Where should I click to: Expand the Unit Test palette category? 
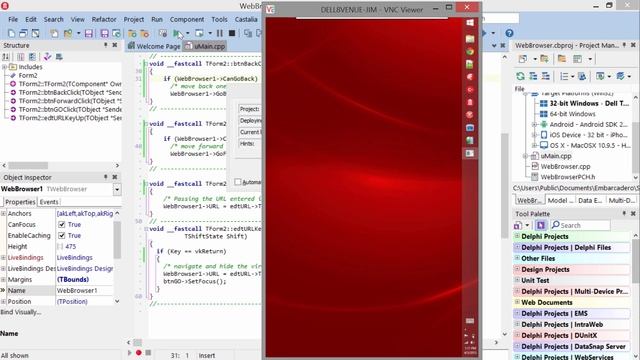tap(517, 280)
